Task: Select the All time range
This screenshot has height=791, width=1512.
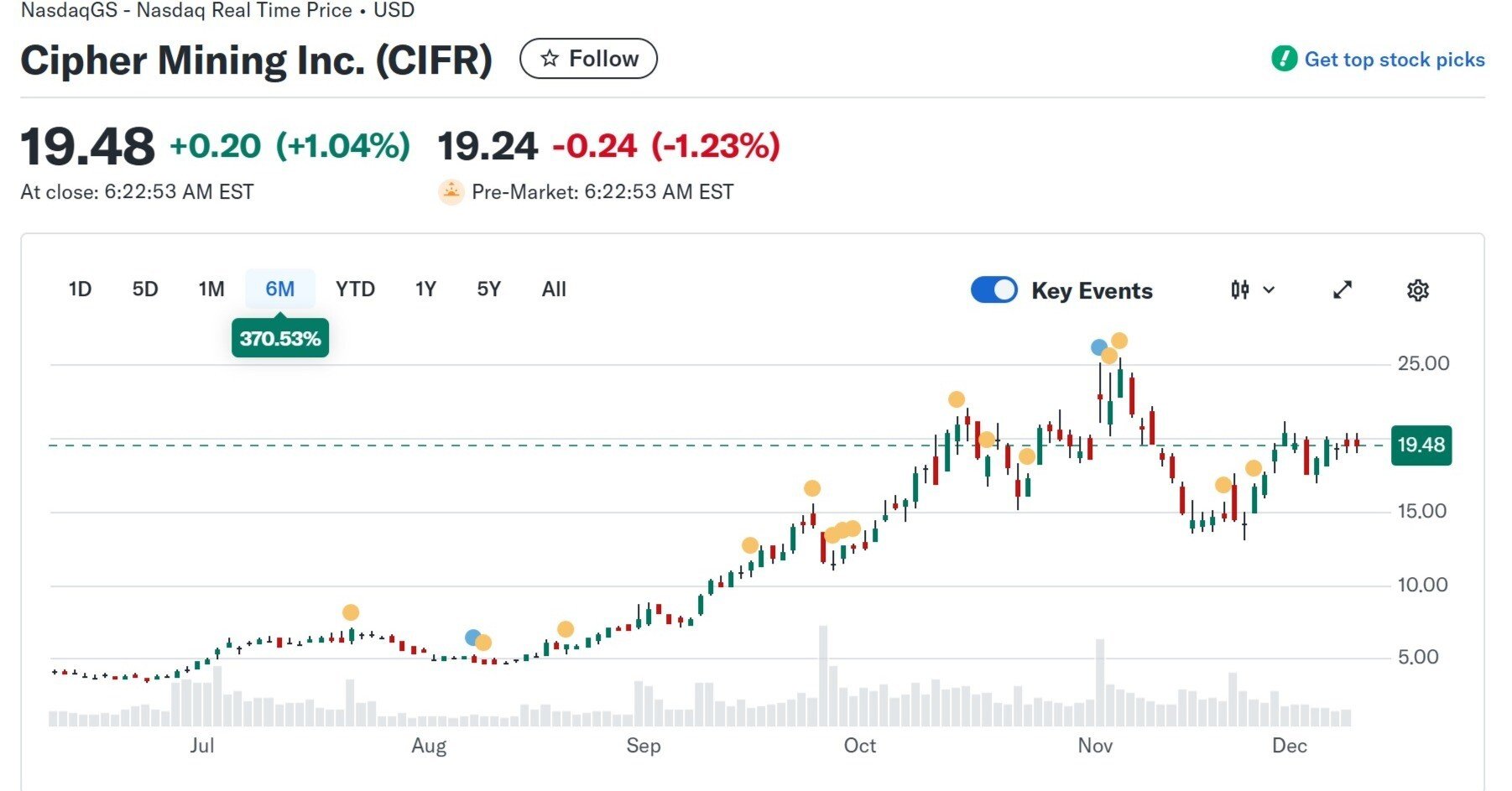Action: 553,289
